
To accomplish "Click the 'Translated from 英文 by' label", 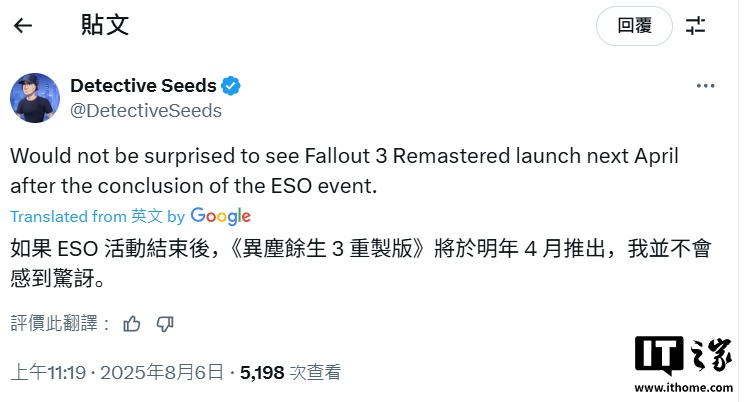I will 97,216.
